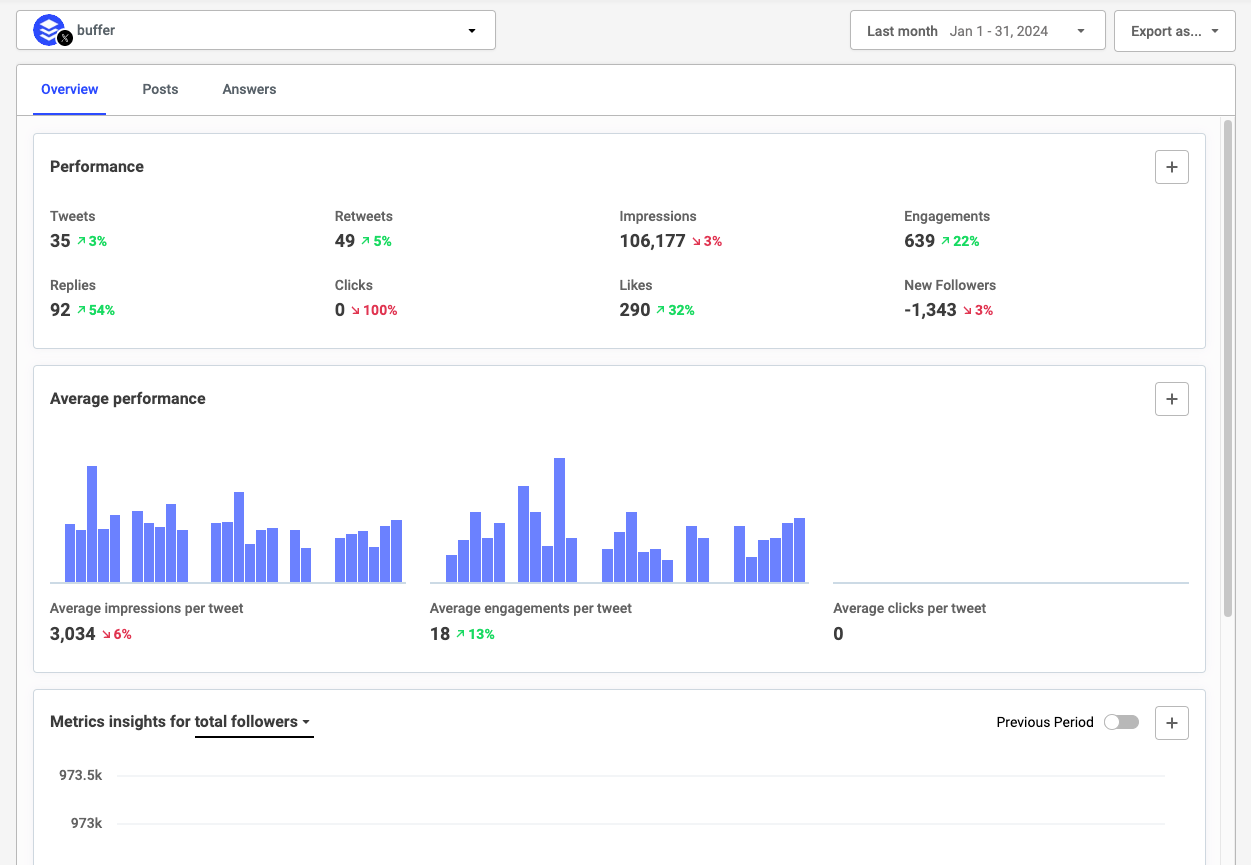Switch to the Answers tab
1251x865 pixels.
click(x=248, y=89)
